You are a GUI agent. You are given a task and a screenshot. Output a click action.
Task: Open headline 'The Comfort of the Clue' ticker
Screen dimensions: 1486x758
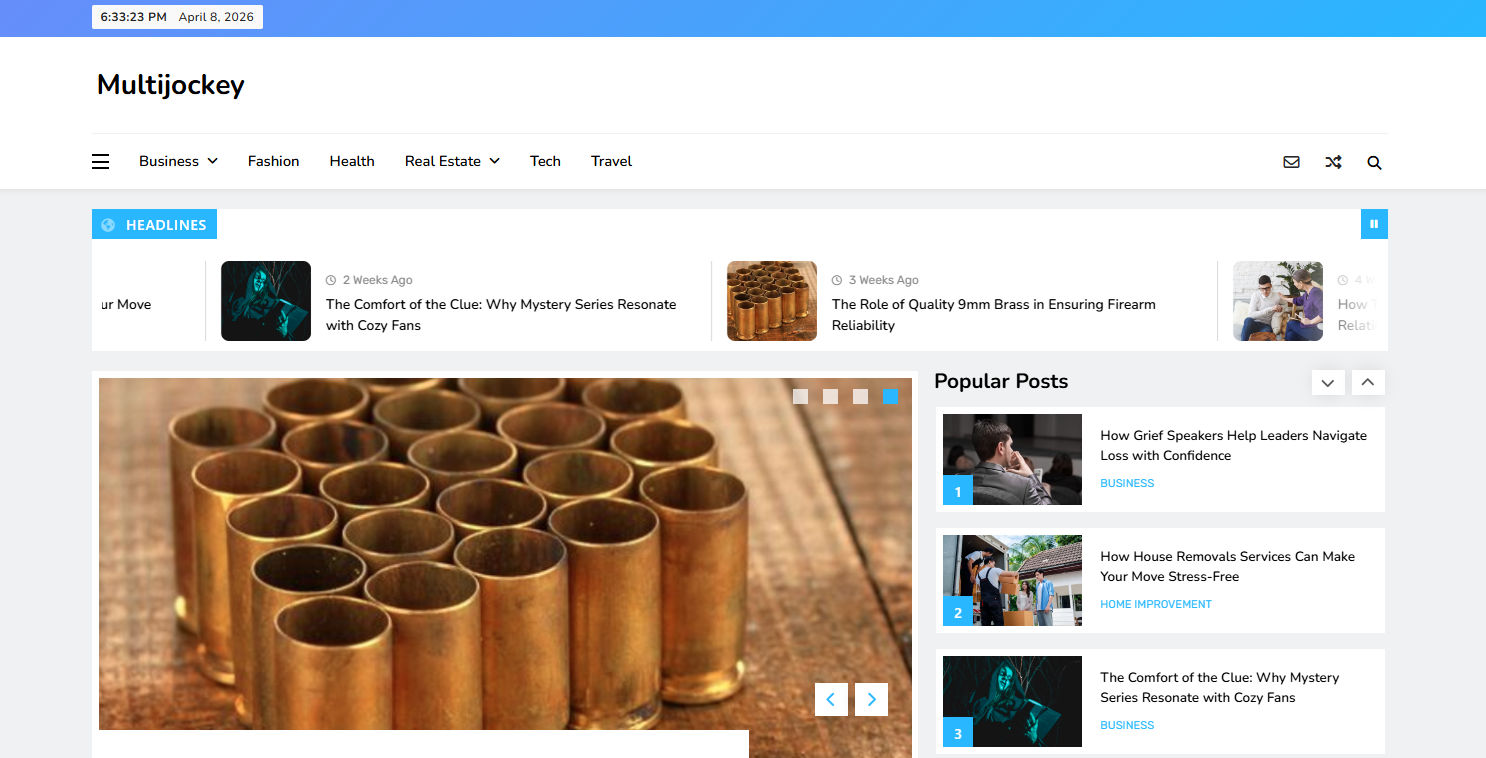pyautogui.click(x=501, y=315)
